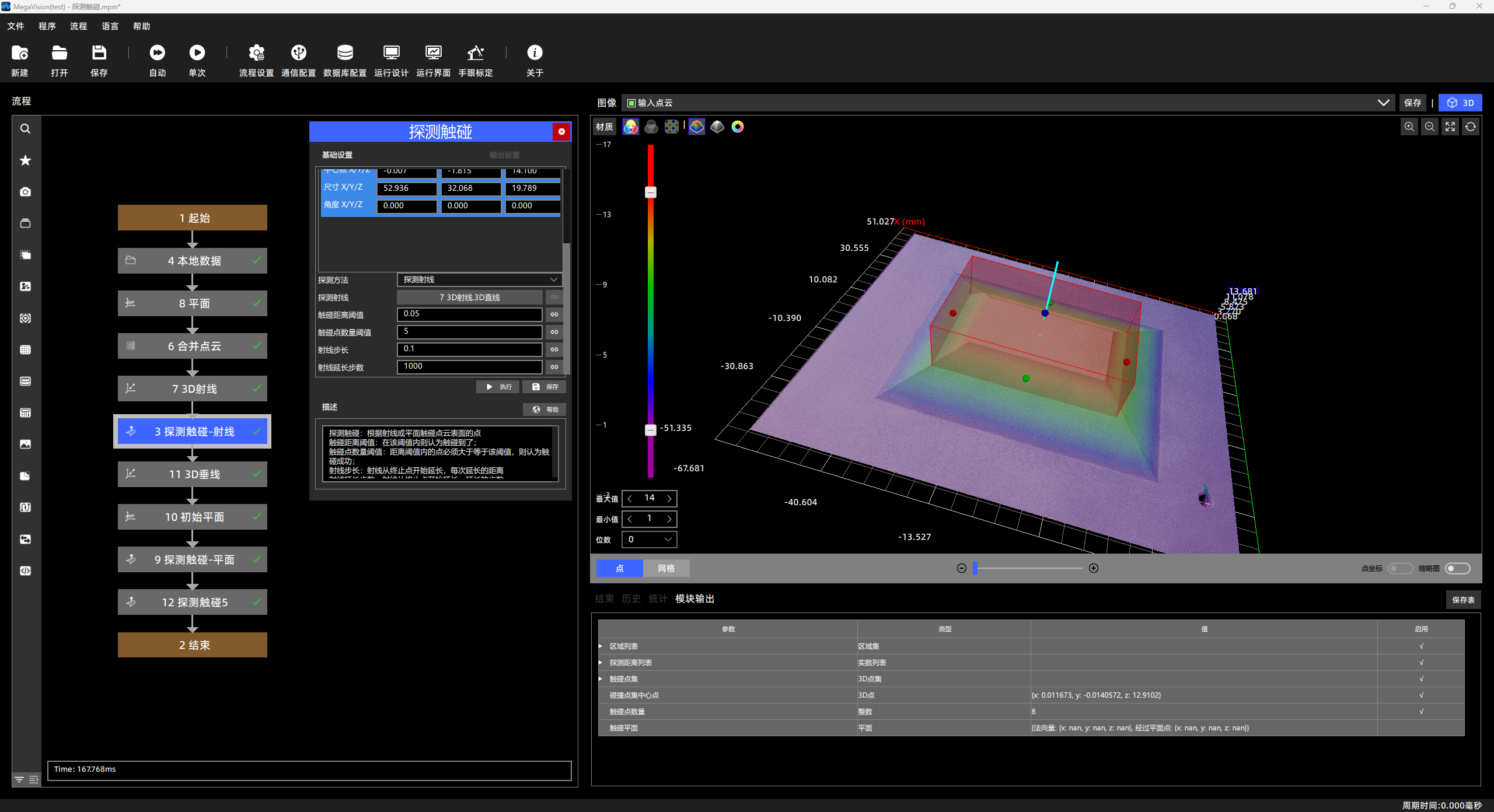
Task: Zoom in the 3D view
Action: click(1409, 127)
